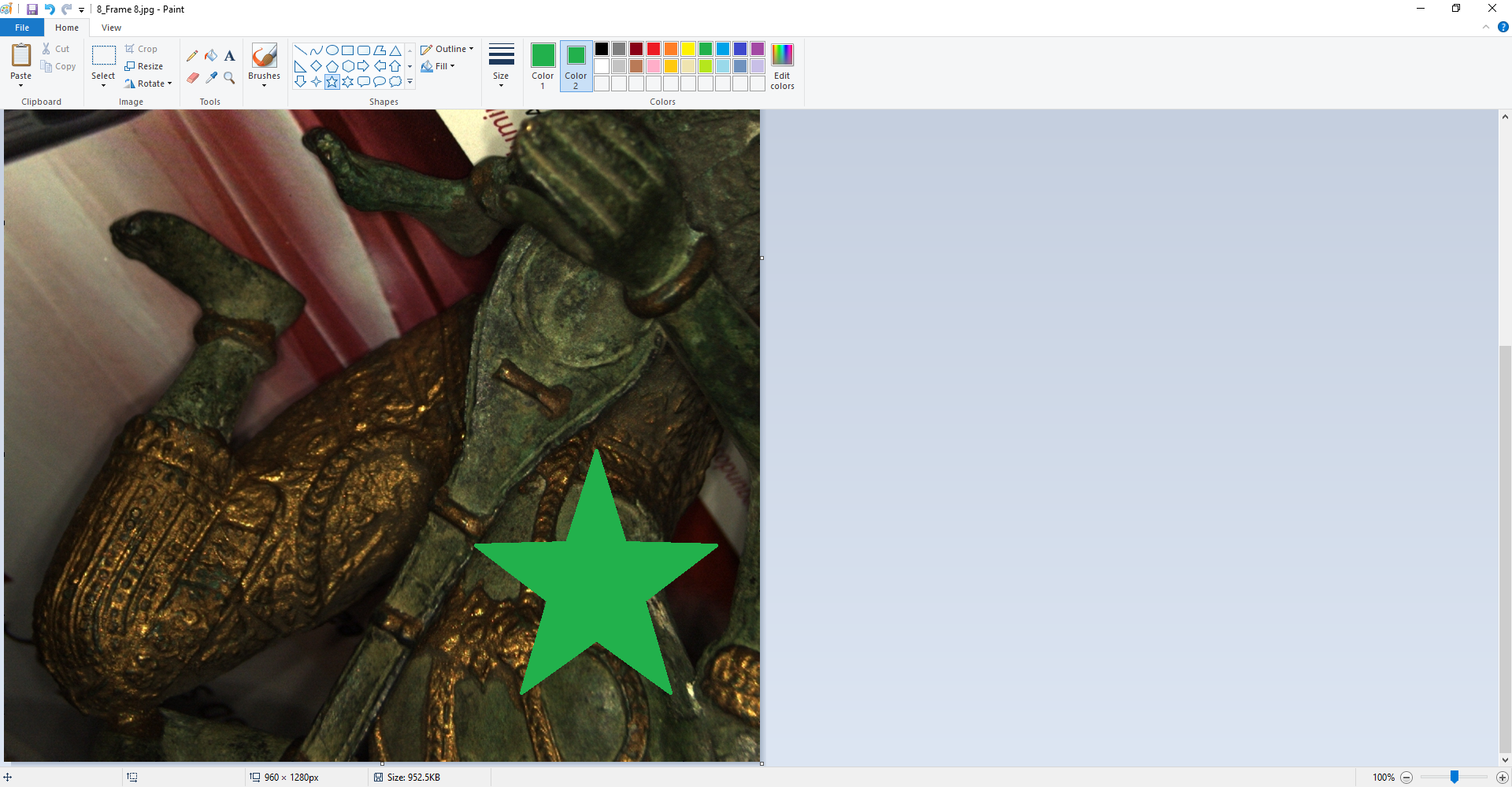1512x787 pixels.
Task: Click the Undo arrow
Action: tap(50, 9)
